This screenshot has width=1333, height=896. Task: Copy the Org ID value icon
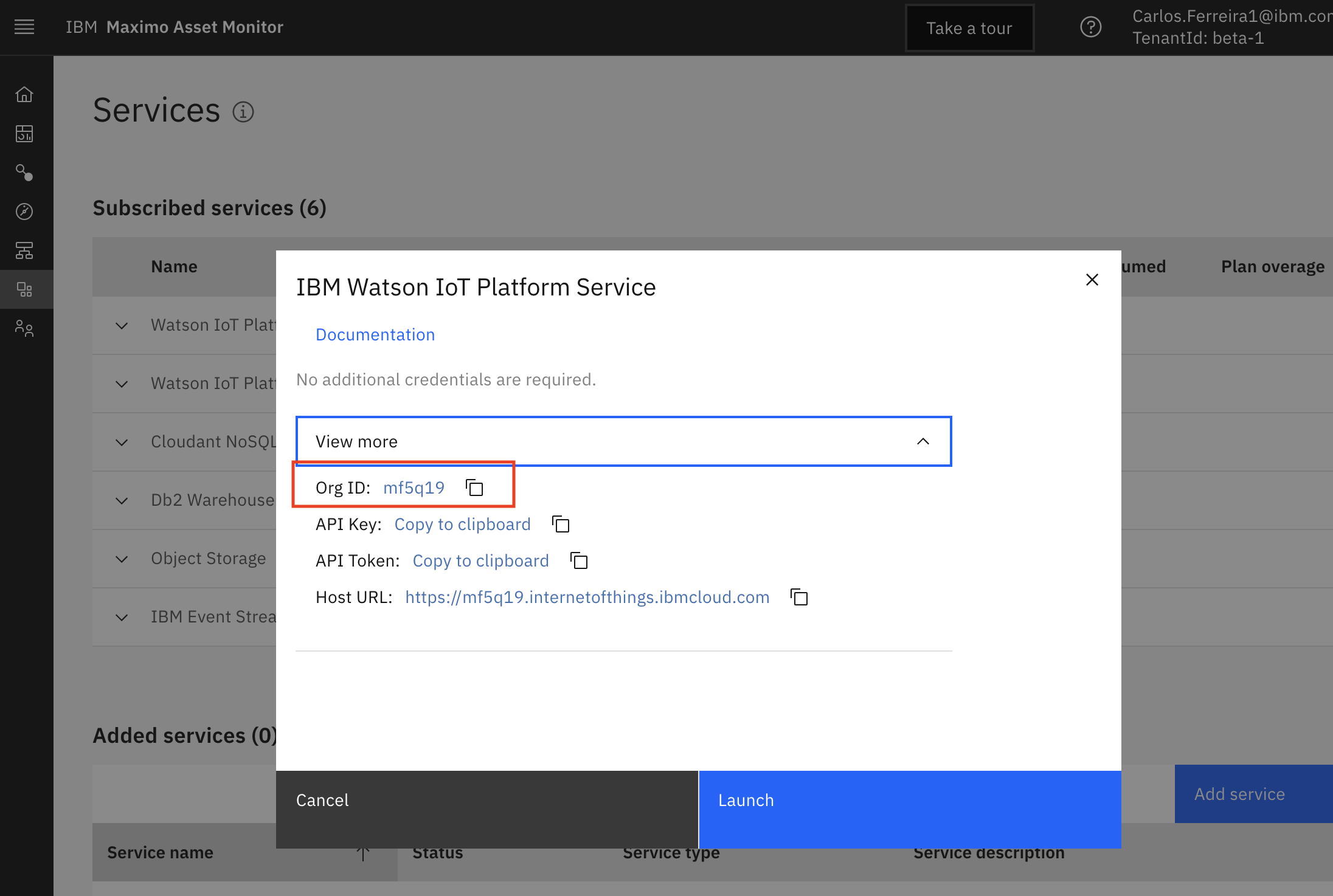[474, 488]
